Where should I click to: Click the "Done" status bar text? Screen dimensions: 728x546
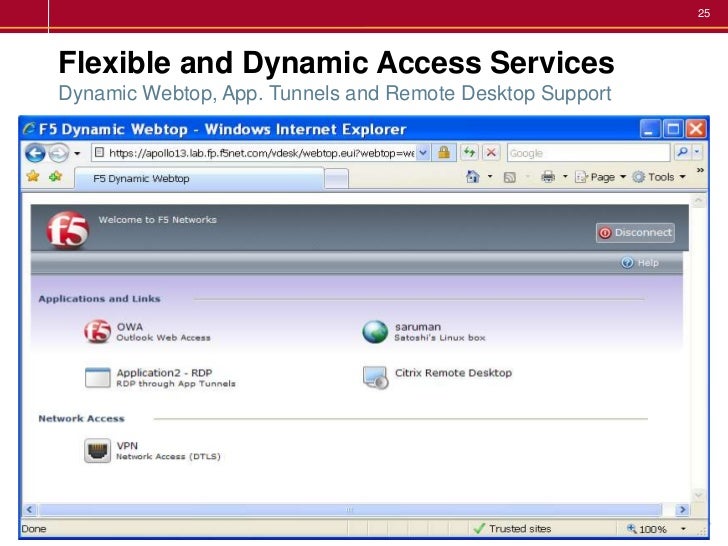point(34,528)
